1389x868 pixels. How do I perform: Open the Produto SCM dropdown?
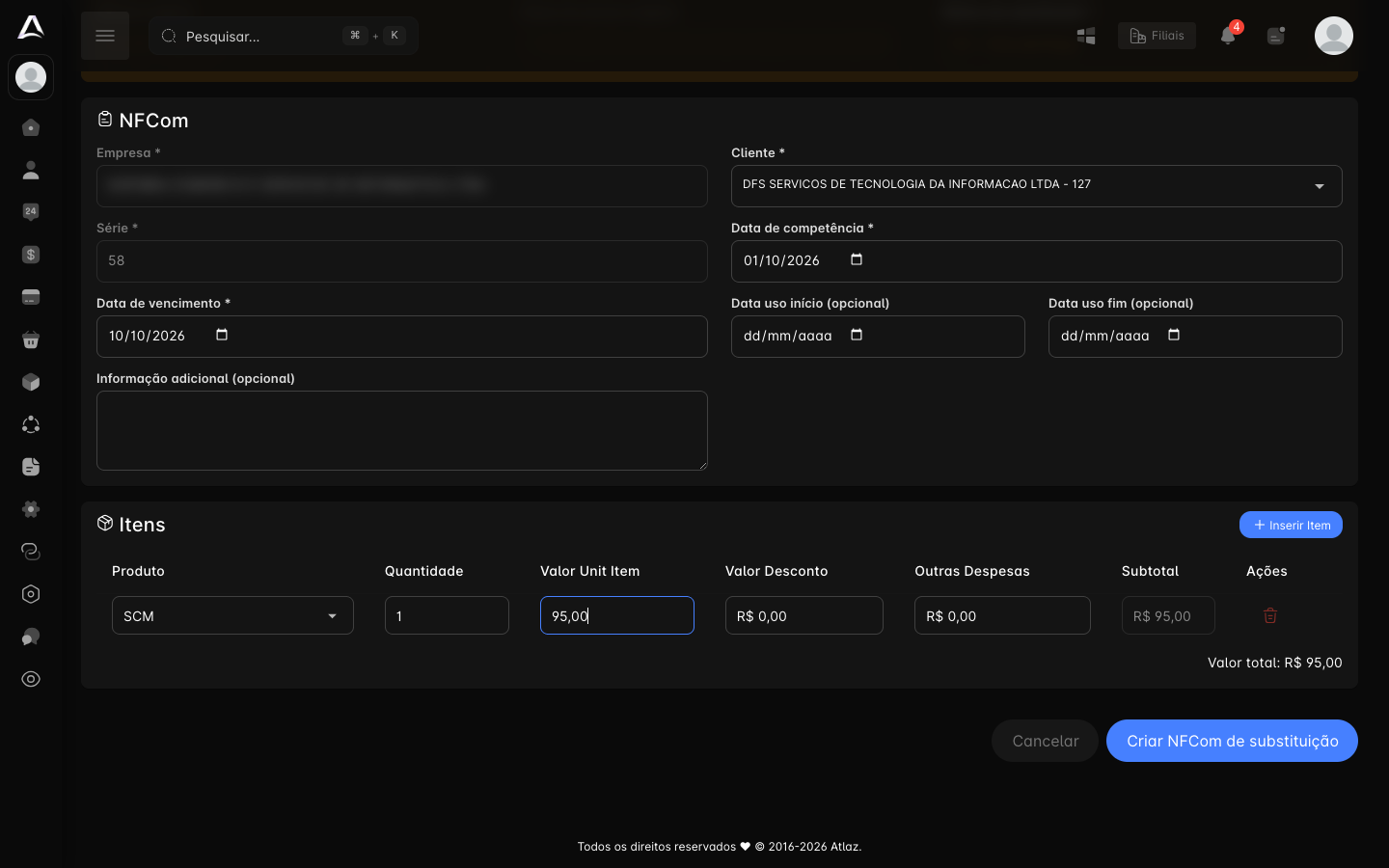pyautogui.click(x=232, y=615)
